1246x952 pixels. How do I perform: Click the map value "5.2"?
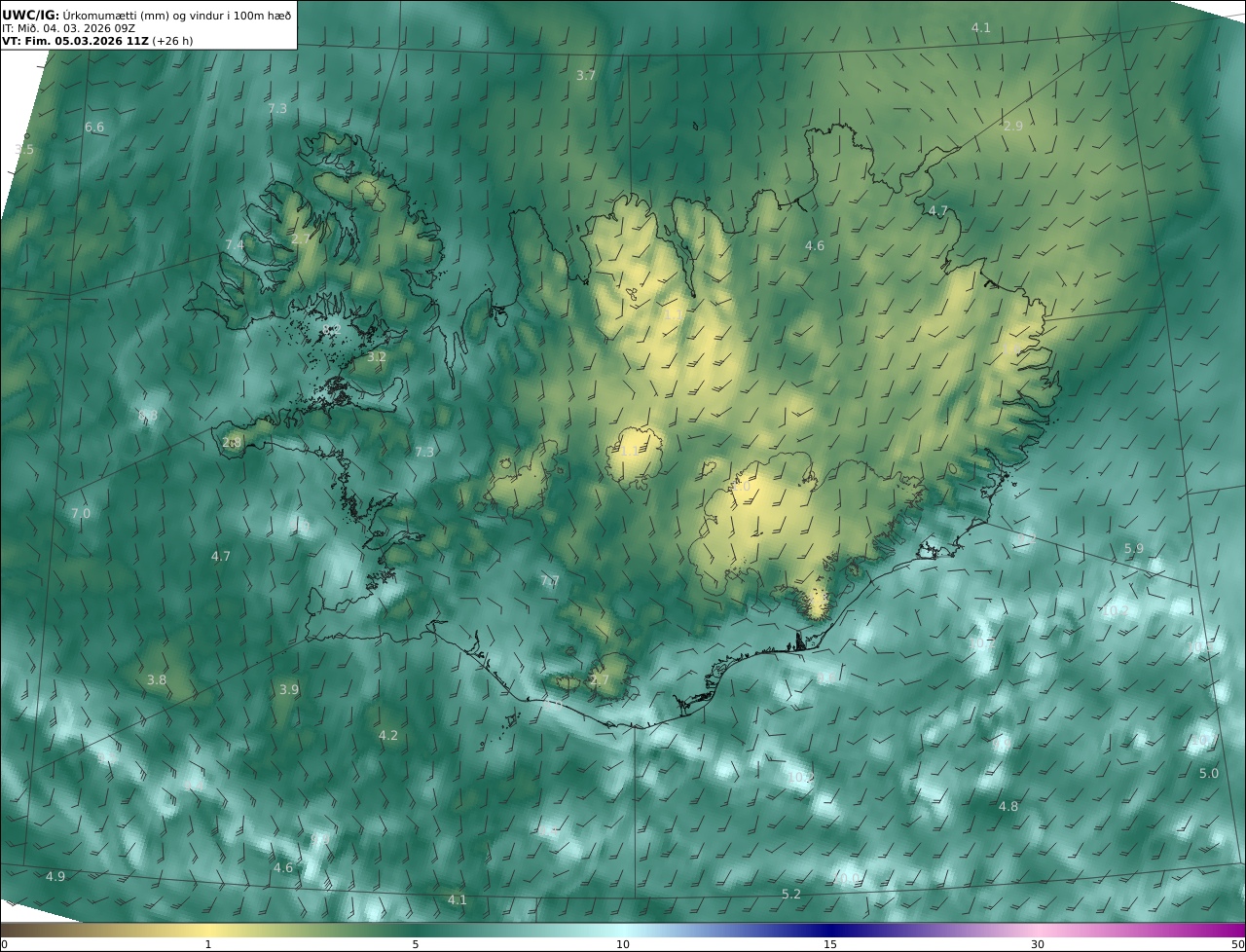tap(791, 894)
